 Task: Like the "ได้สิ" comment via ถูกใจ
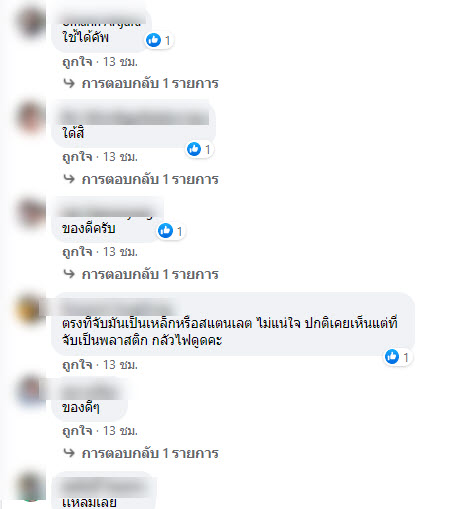point(77,157)
